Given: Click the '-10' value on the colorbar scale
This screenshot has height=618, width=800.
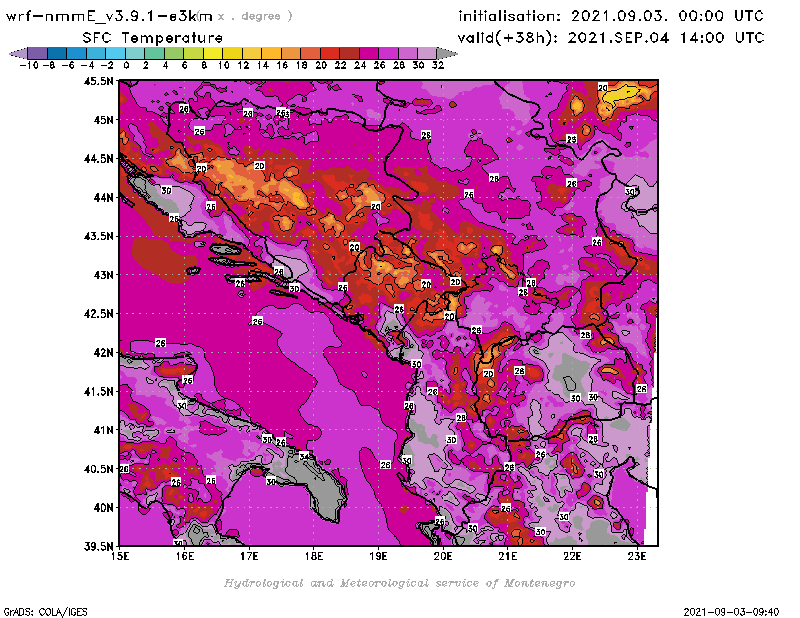Looking at the screenshot, I should tap(29, 65).
